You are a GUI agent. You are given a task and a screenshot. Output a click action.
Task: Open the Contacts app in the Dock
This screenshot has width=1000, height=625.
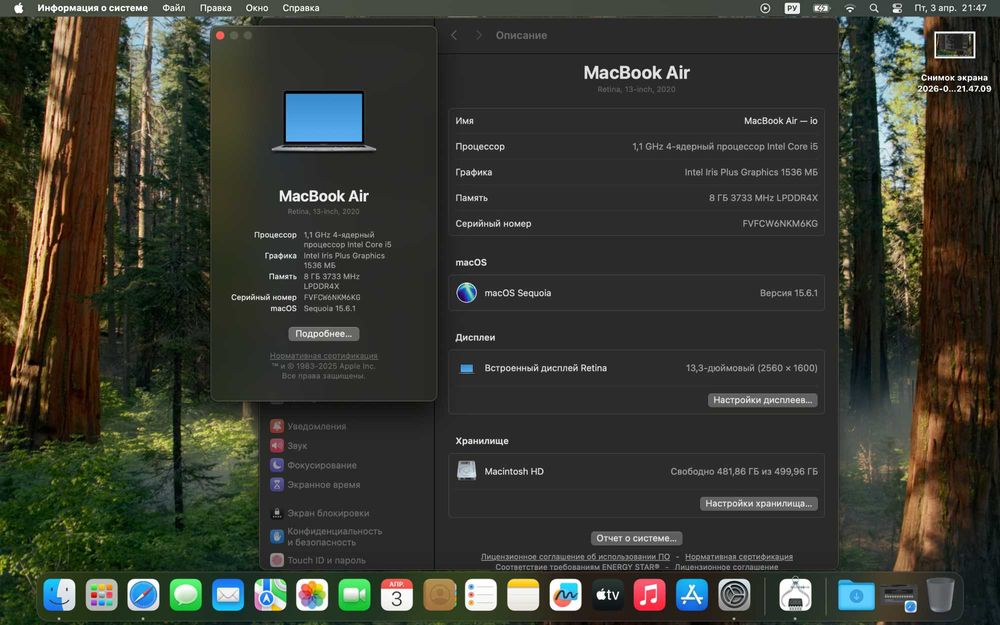point(439,596)
